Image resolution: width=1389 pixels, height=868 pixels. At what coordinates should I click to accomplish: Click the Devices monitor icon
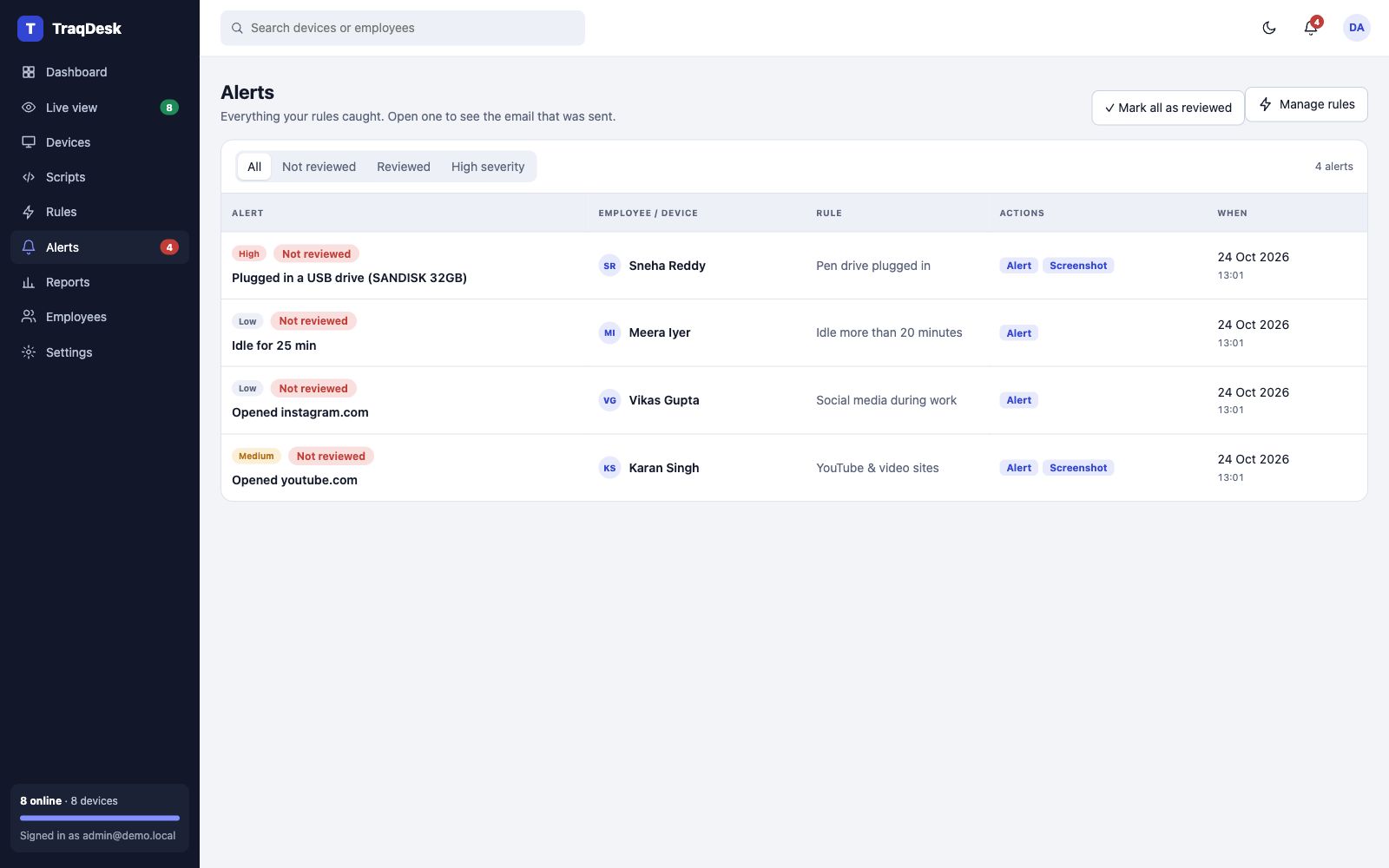click(x=29, y=142)
